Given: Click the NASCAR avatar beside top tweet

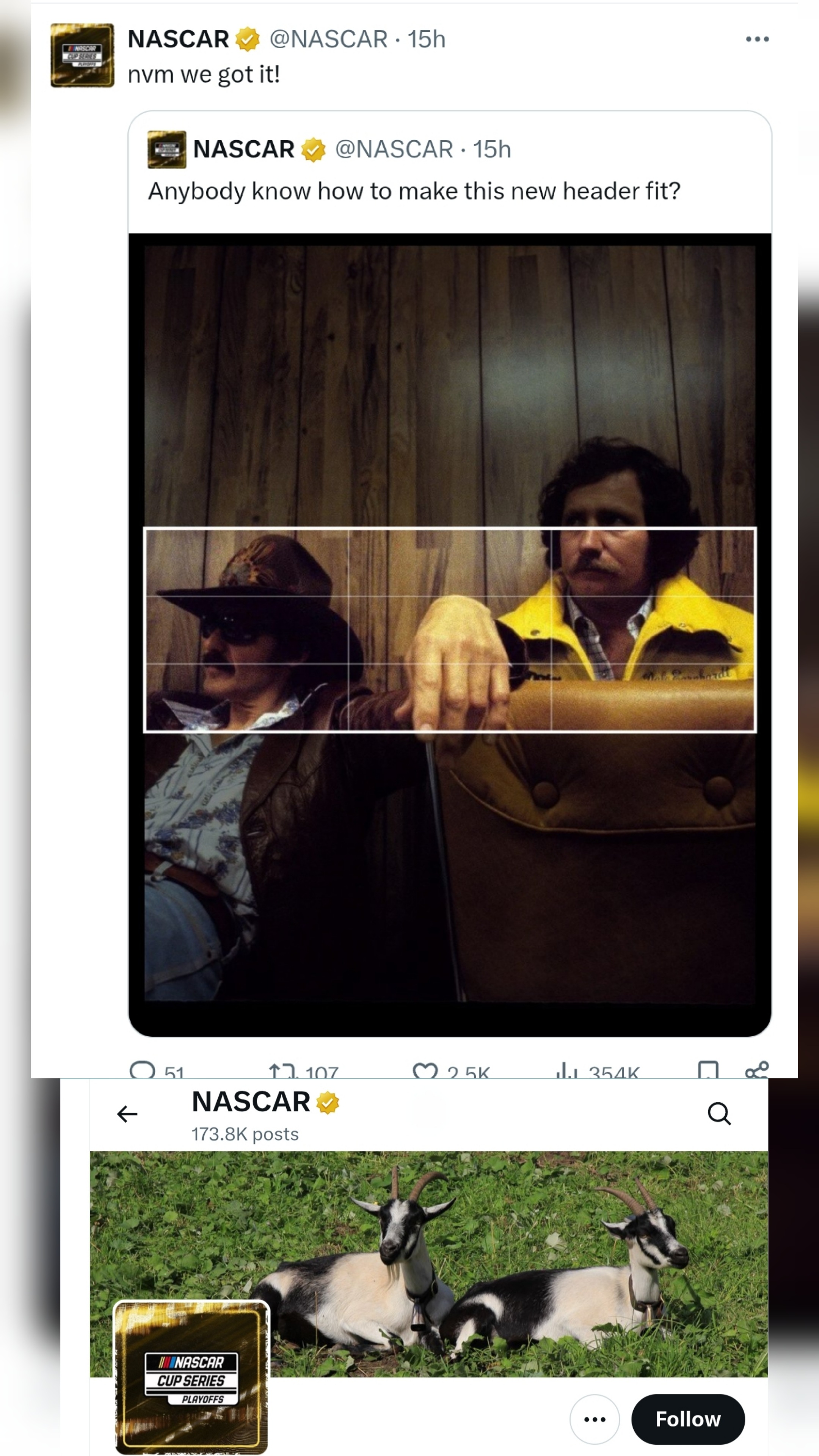Looking at the screenshot, I should (83, 55).
